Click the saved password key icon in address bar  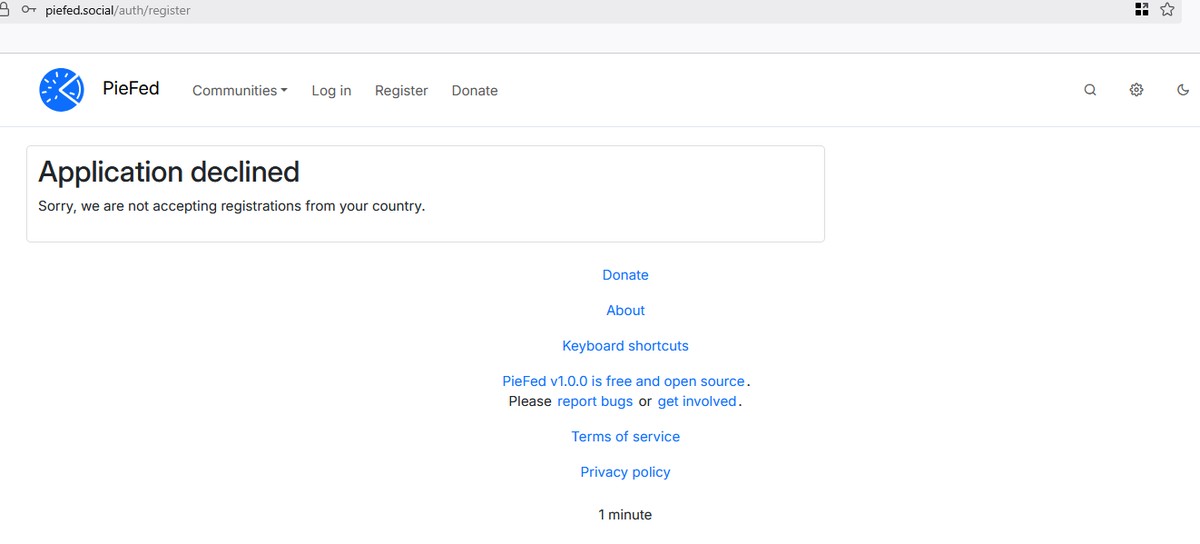click(x=28, y=10)
